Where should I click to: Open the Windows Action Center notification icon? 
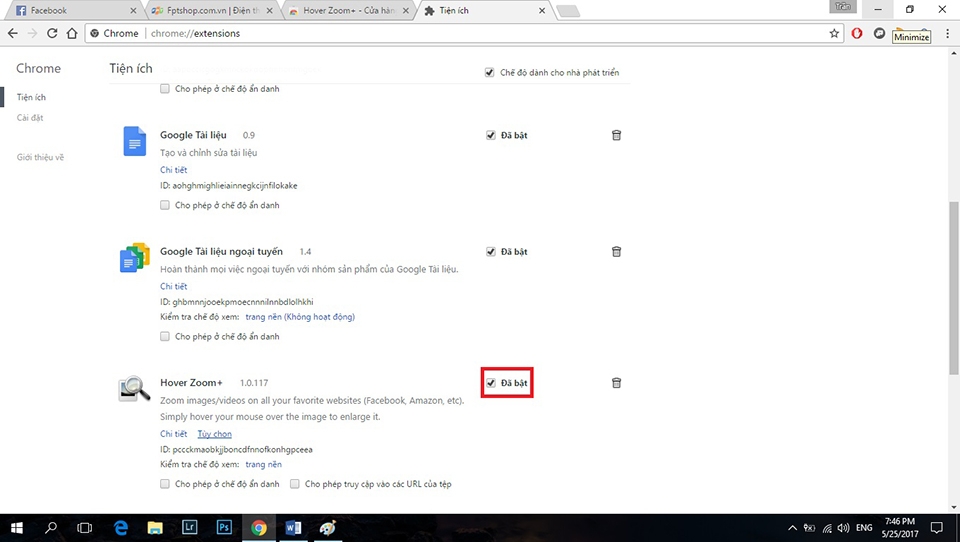[x=936, y=527]
